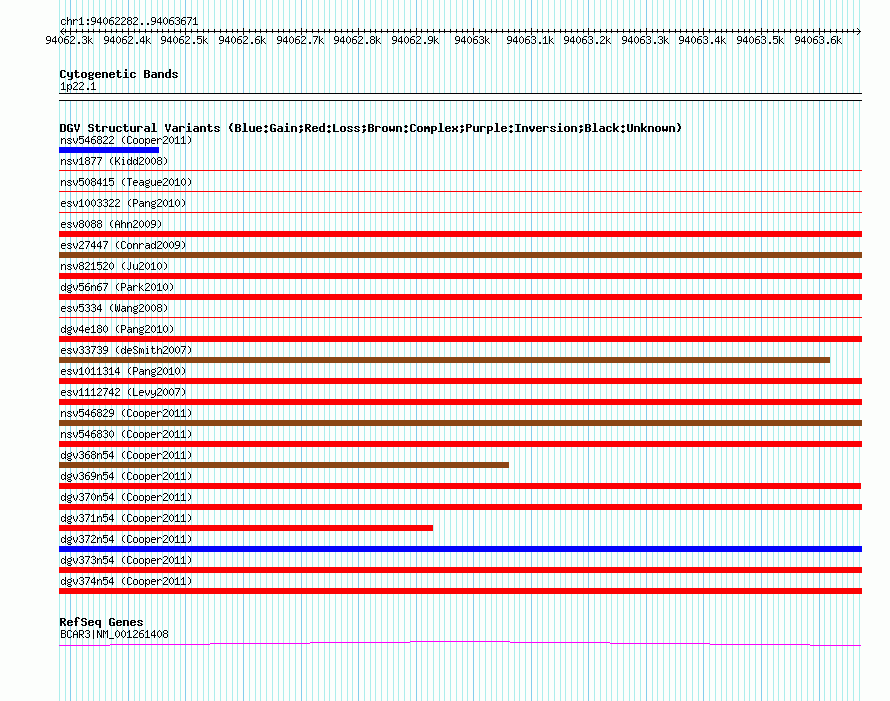Click the esv8088 (Ahn2009) label
Image resolution: width=890 pixels, height=701 pixels.
(x=111, y=224)
